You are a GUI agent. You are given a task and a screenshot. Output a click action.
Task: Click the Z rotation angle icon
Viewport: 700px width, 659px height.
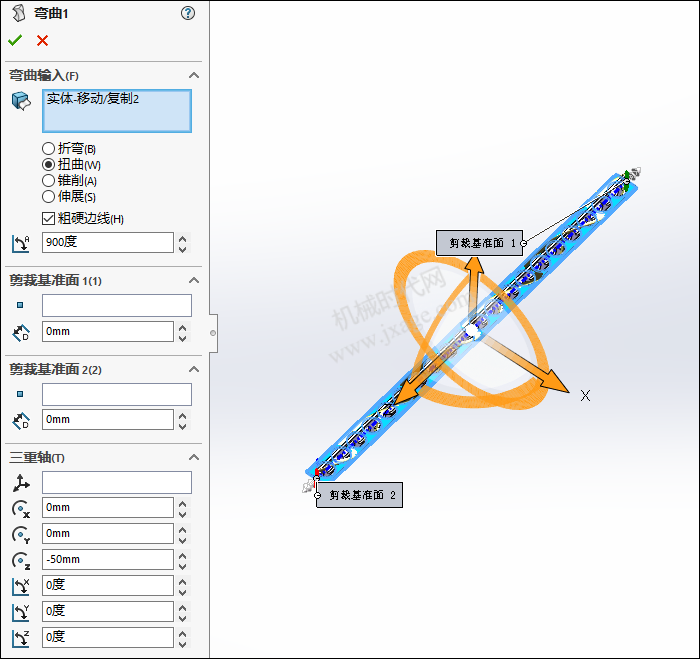coord(21,638)
